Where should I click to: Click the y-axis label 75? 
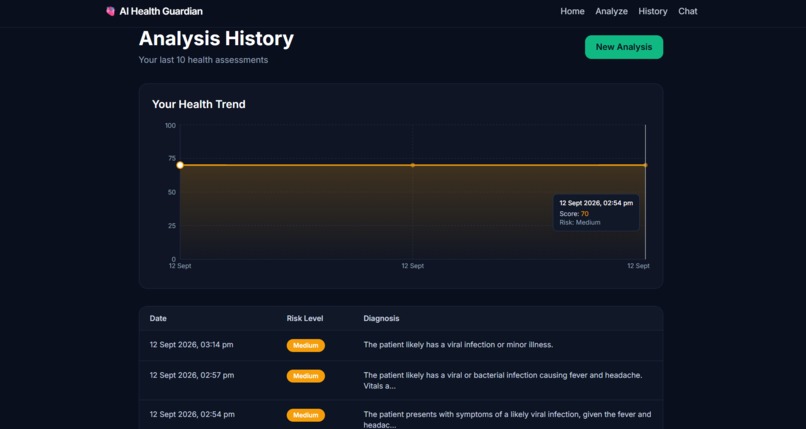point(172,159)
